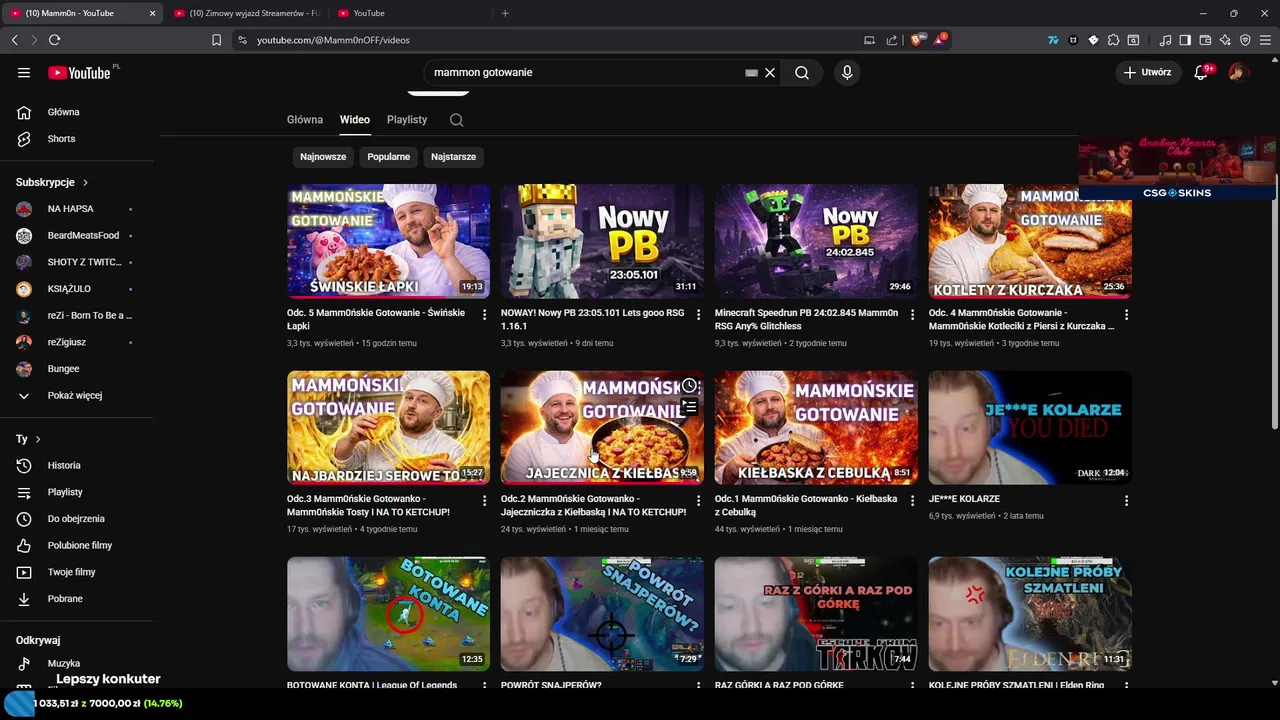Open the 7TV extension icon

click(1053, 40)
